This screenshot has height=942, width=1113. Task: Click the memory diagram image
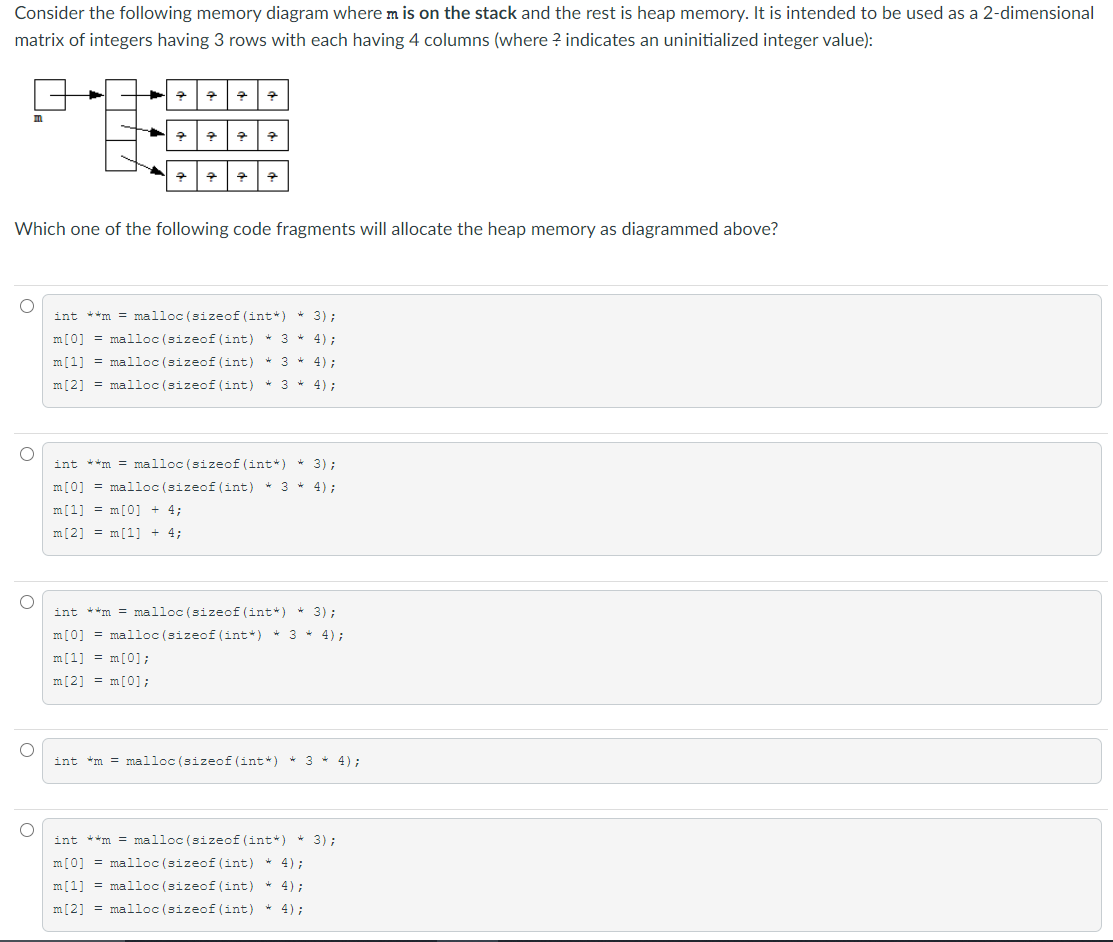160,135
